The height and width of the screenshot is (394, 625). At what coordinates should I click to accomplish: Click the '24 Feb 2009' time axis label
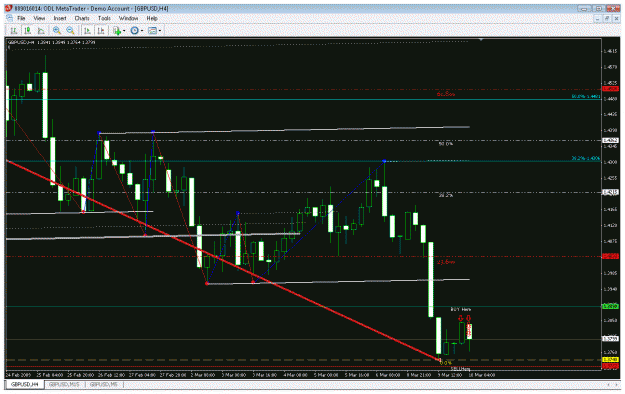(18, 375)
